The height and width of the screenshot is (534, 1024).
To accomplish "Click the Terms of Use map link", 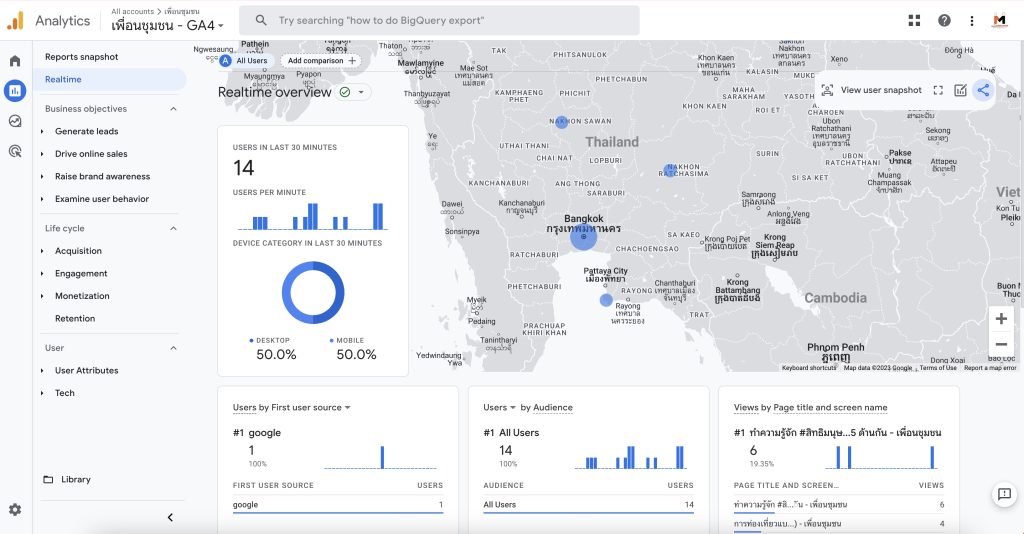I will point(938,368).
